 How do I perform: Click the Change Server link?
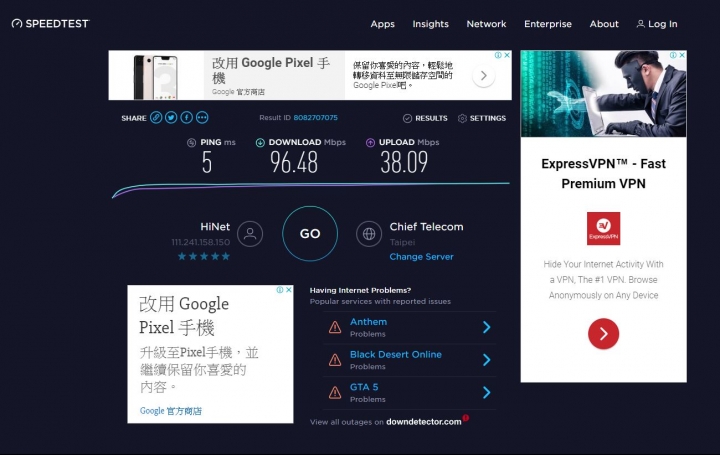pos(421,257)
